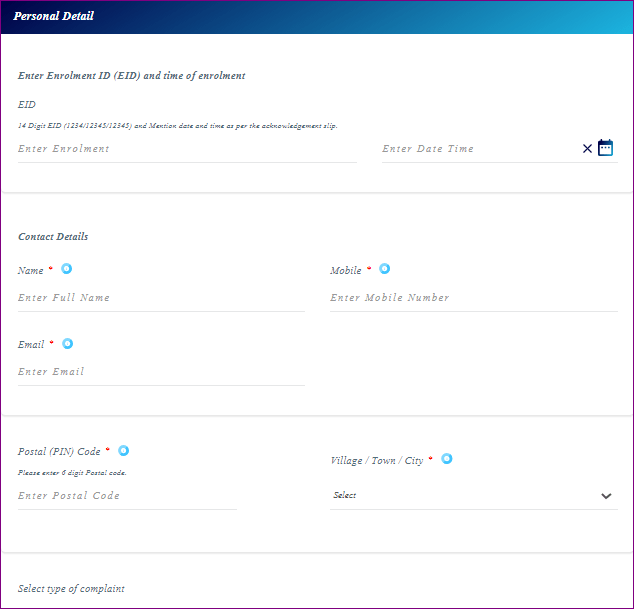Focus the Enter Email input box
Screen dimensions: 634x609
(160, 372)
